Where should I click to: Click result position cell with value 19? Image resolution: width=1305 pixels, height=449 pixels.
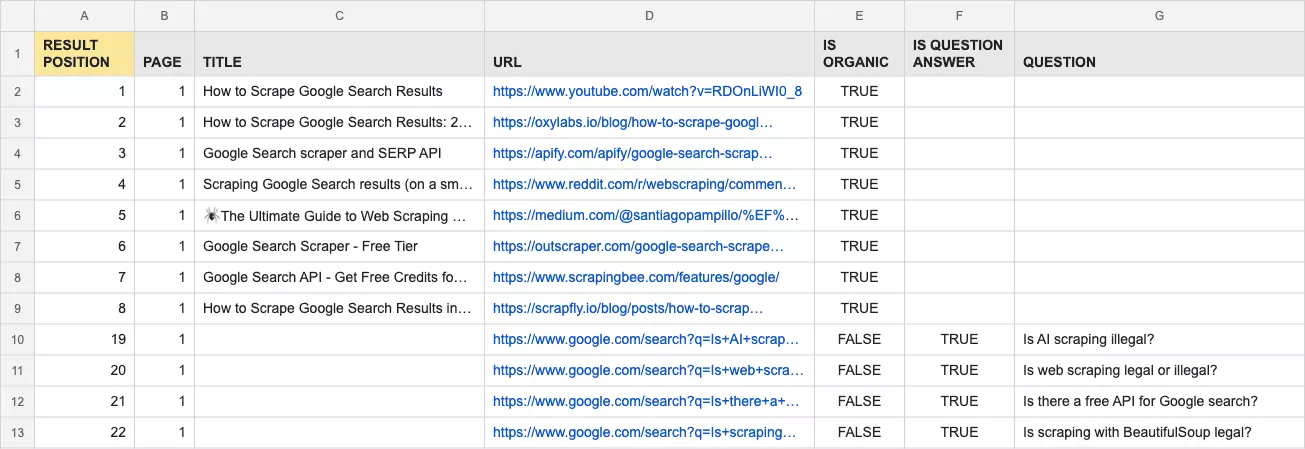[84, 339]
